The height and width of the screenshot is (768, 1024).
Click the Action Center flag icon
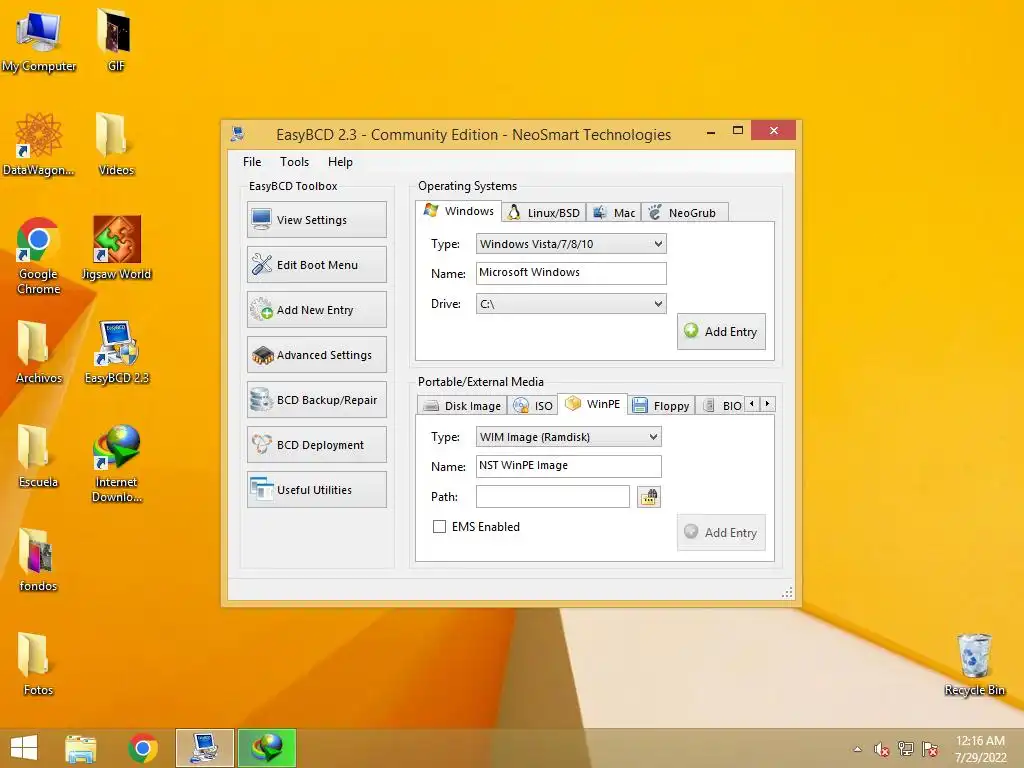[930, 749]
